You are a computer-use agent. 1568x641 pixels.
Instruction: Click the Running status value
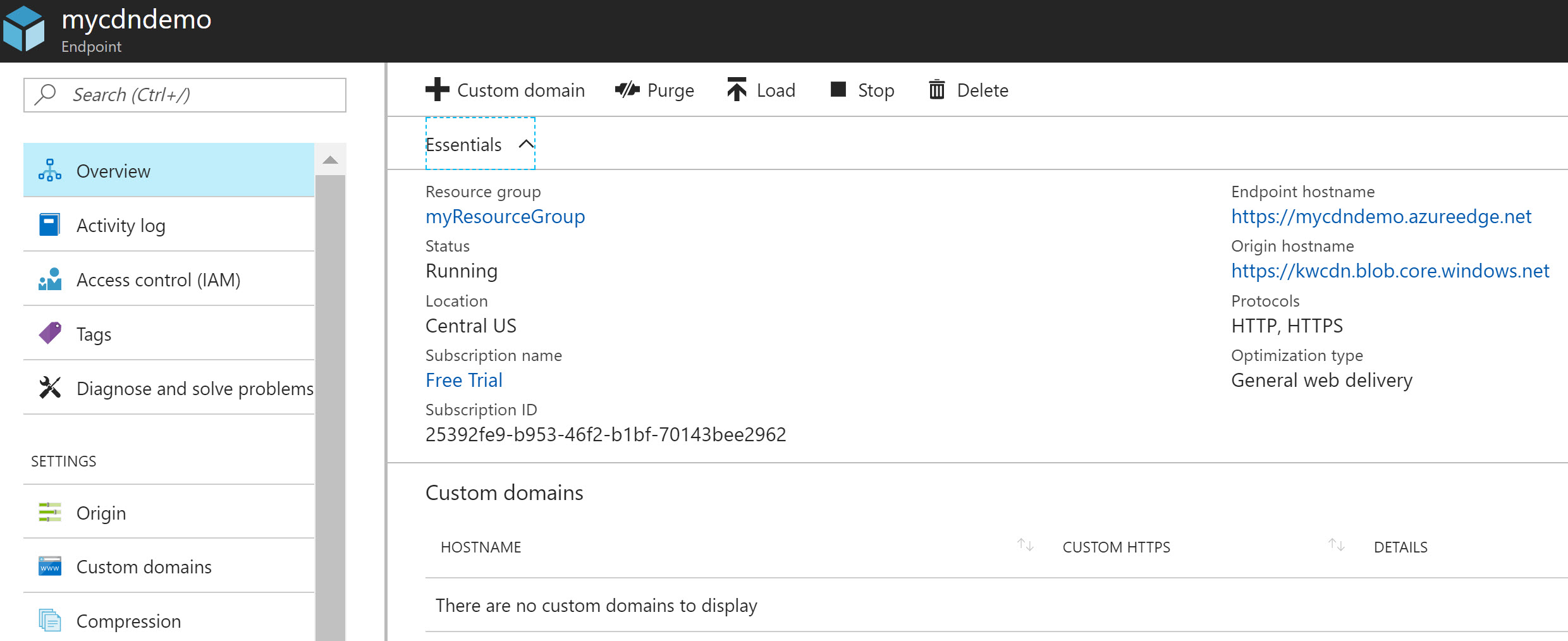462,271
